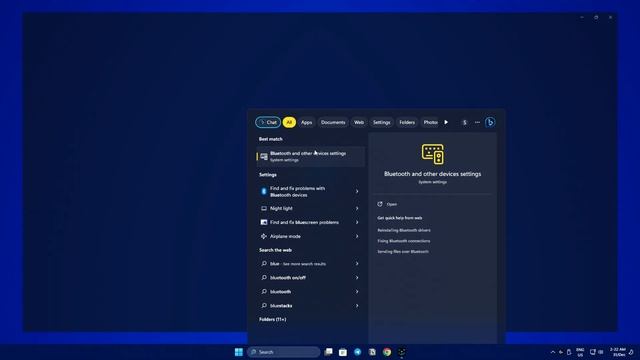The width and height of the screenshot is (640, 360).
Task: Expand Find and fix Bluetooth devices chevron
Action: point(357,191)
